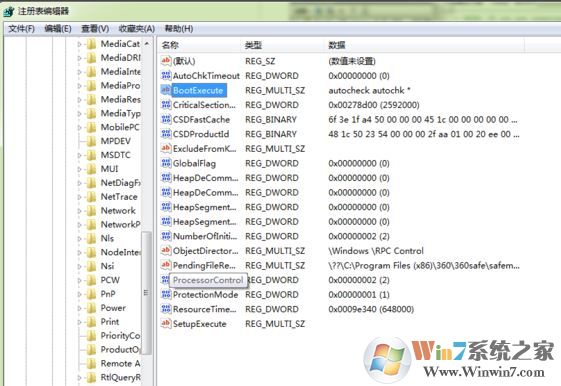Click data '0x0009e340 (648000)'

point(371,309)
